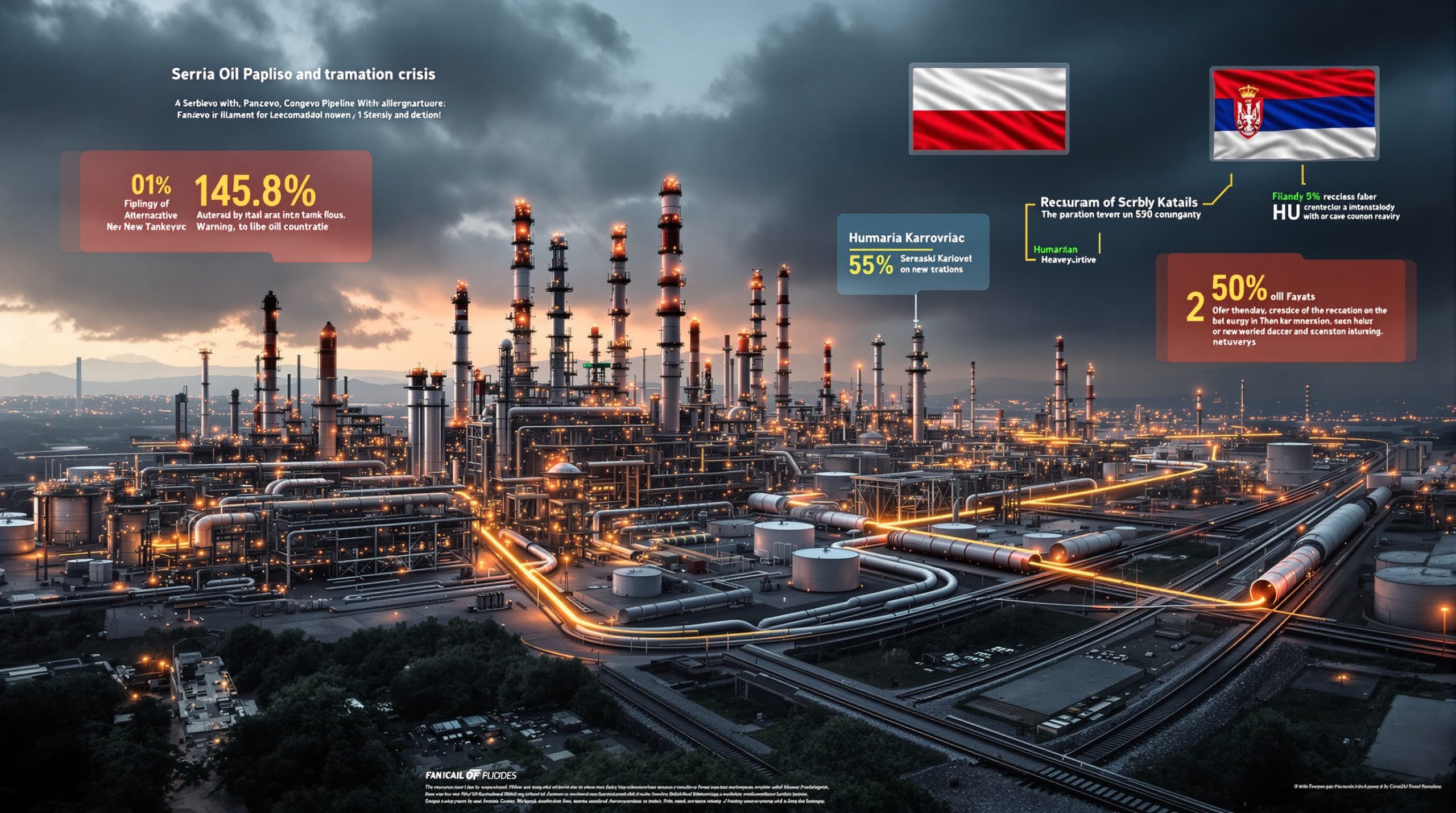This screenshot has height=813, width=1456.
Task: Click green 'Fliandy 5%' callout text
Action: [1295, 196]
